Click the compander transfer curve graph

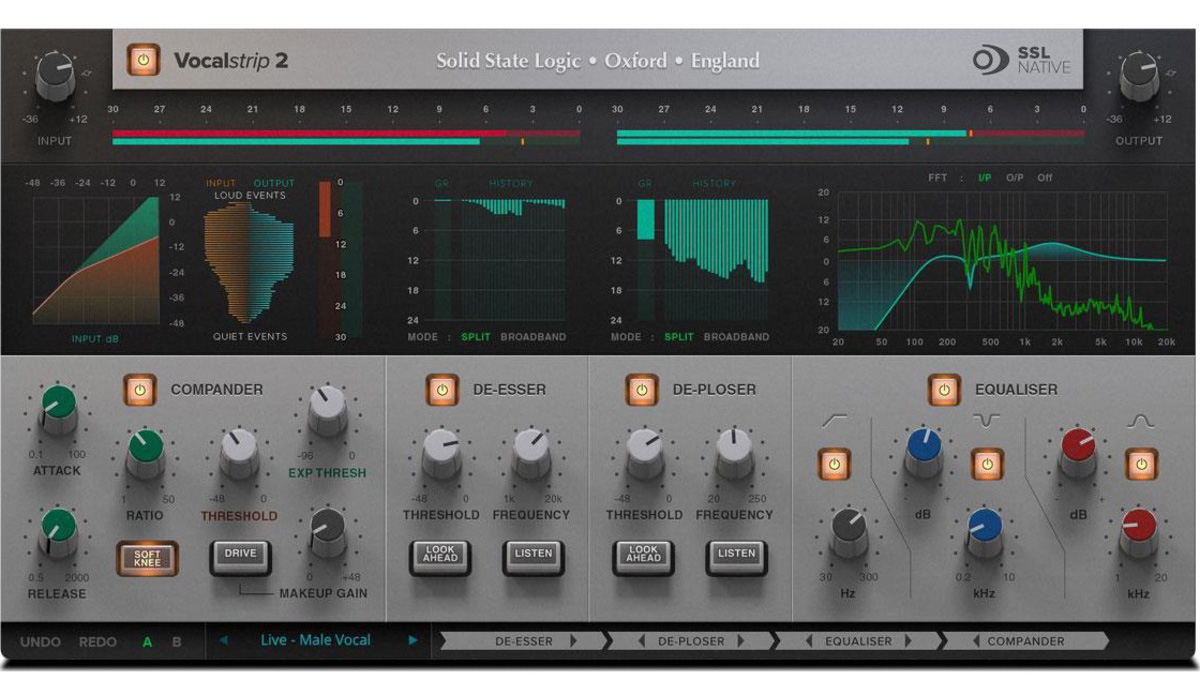click(96, 262)
